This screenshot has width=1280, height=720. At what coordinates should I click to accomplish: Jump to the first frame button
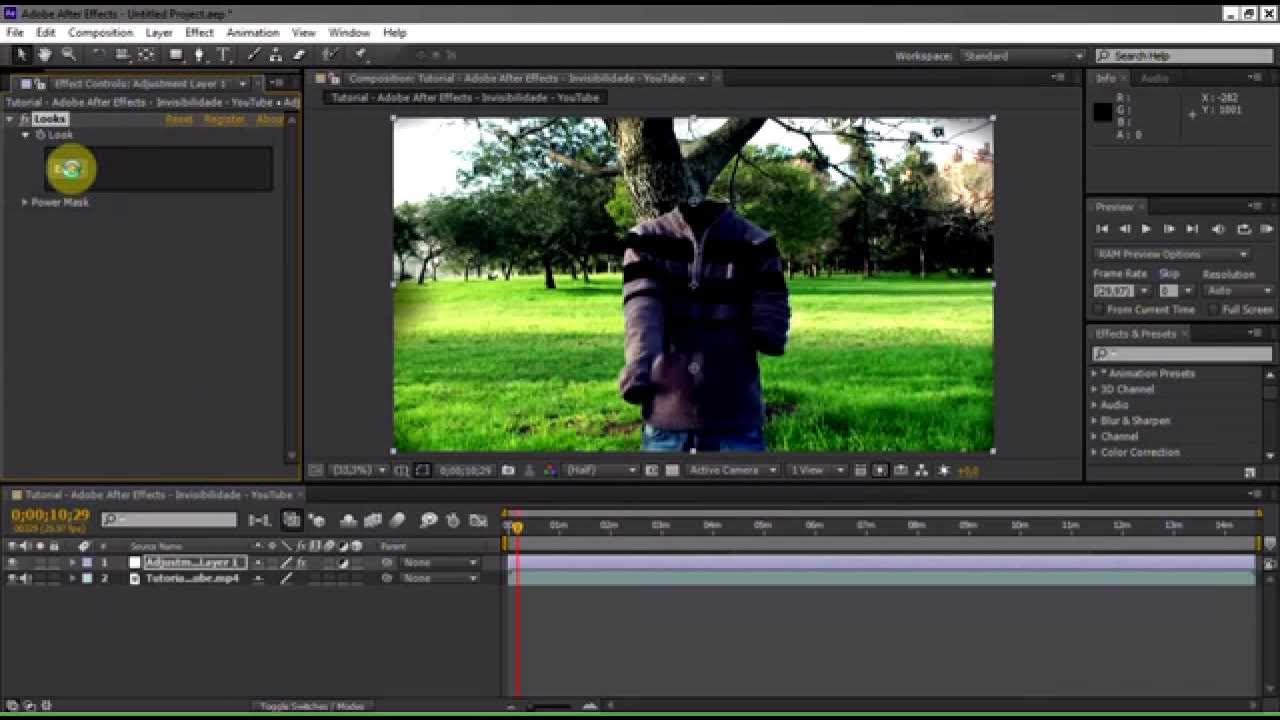point(1102,230)
